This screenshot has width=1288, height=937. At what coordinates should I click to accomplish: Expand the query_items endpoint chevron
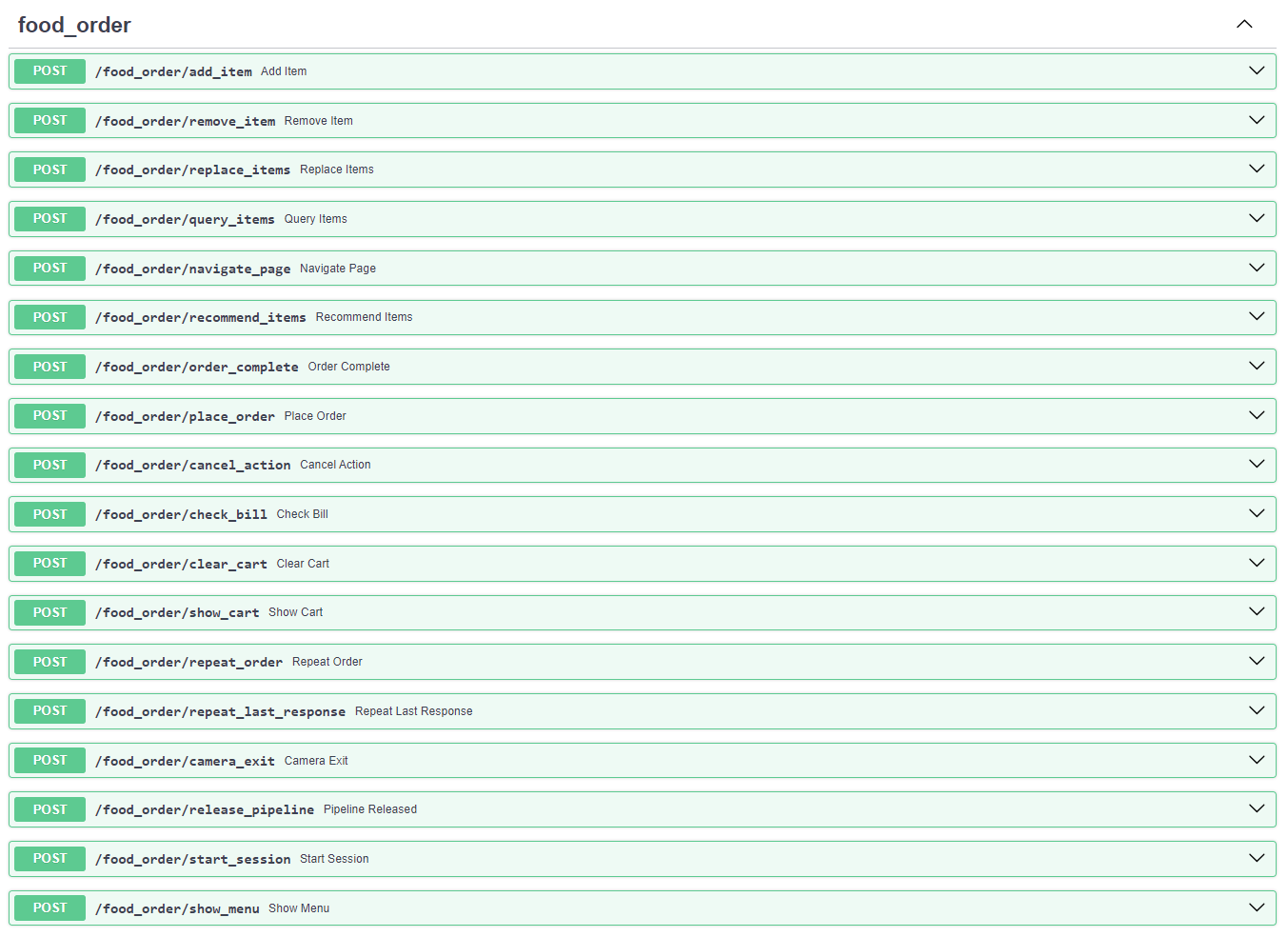pos(1257,218)
